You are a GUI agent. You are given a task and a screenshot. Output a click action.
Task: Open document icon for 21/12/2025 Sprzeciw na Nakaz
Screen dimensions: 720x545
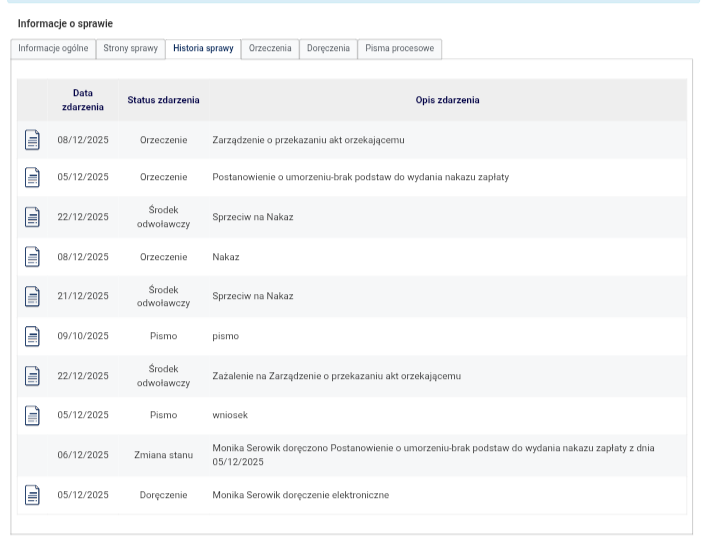click(32, 296)
